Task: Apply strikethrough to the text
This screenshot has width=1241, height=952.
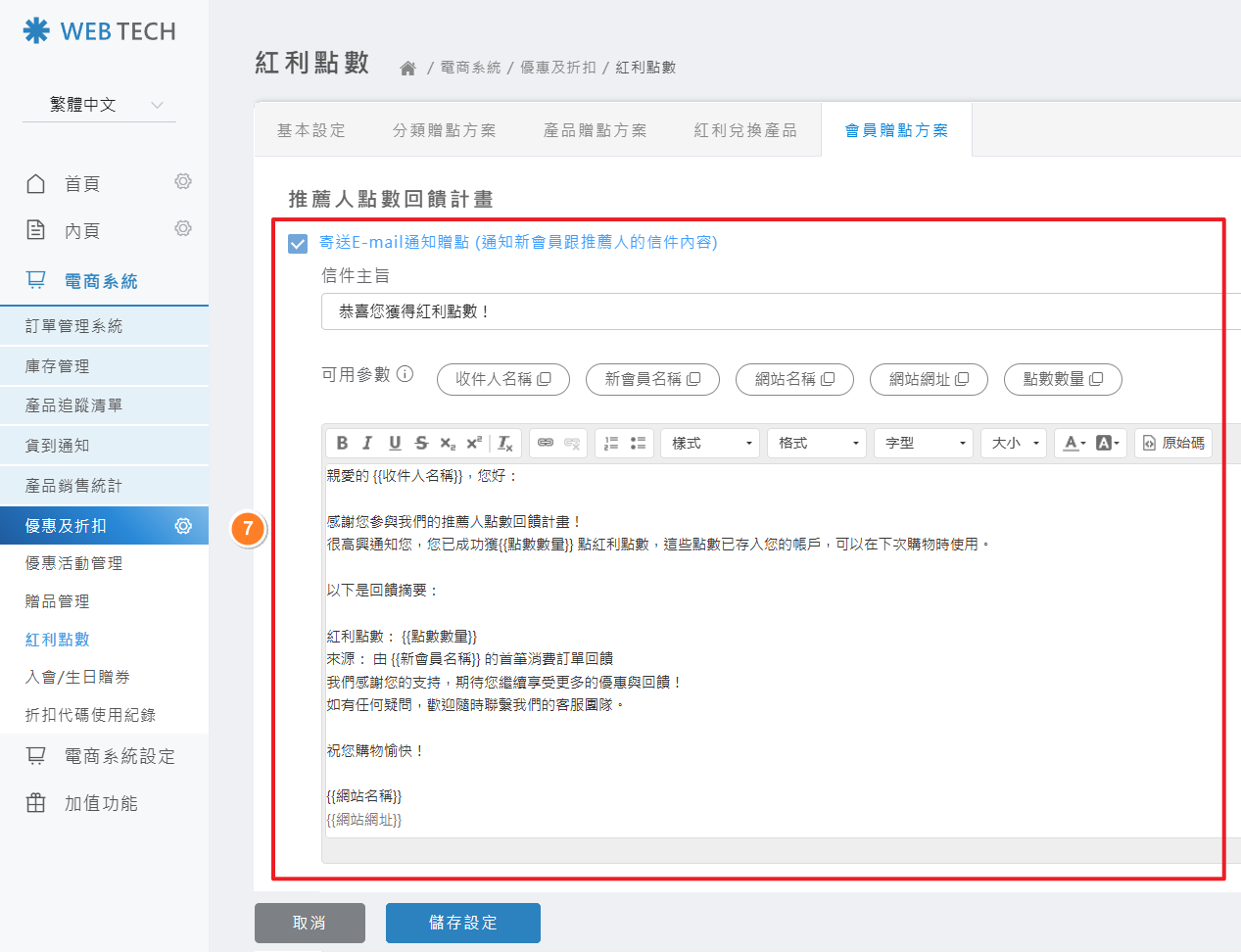Action: [421, 443]
